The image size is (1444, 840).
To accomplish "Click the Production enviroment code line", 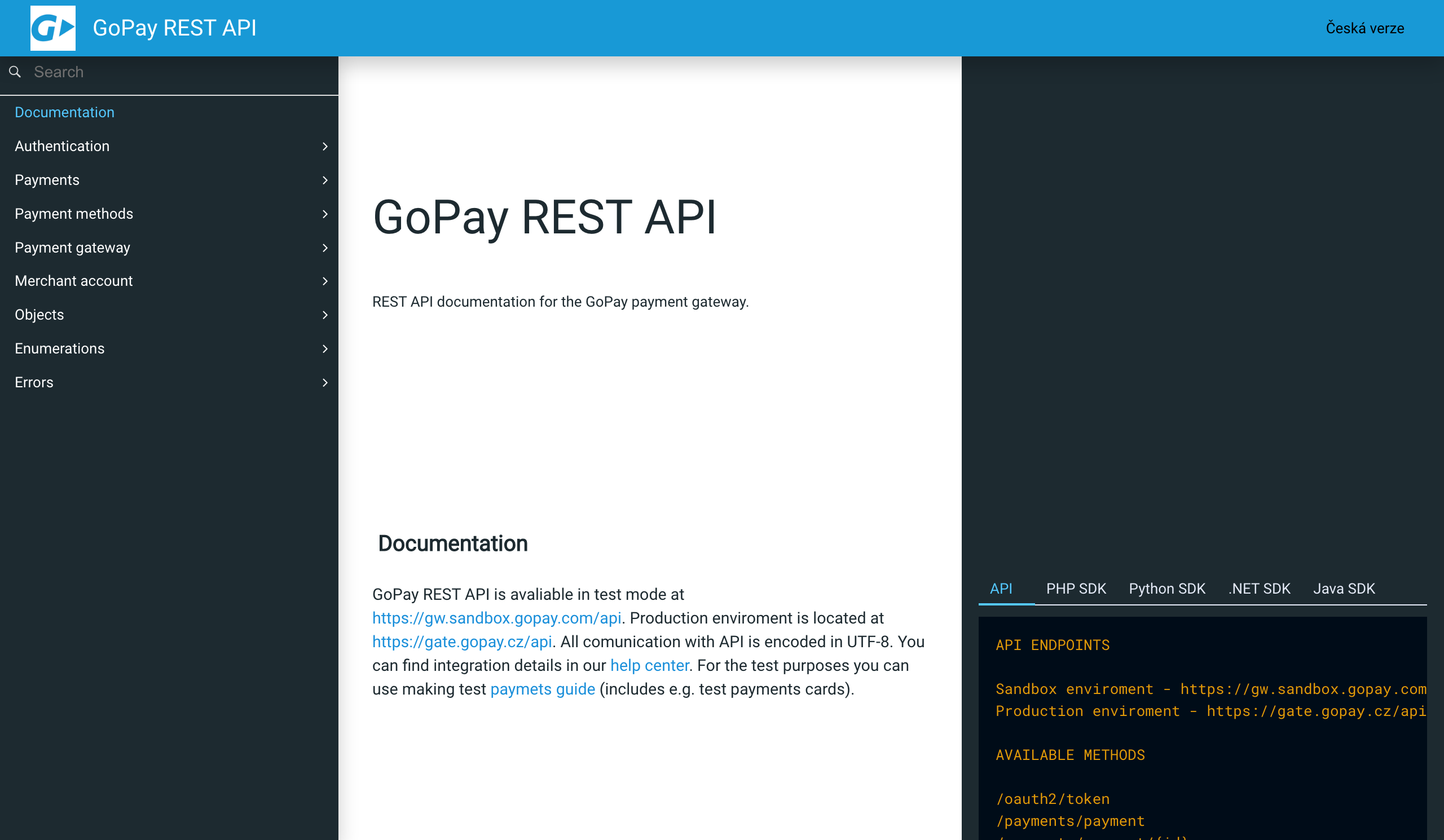I will [x=1211, y=711].
